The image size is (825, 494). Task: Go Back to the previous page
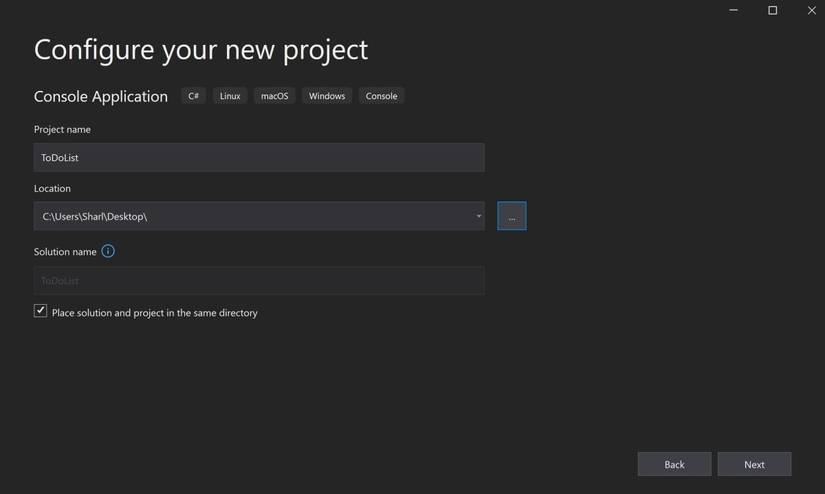tap(674, 464)
